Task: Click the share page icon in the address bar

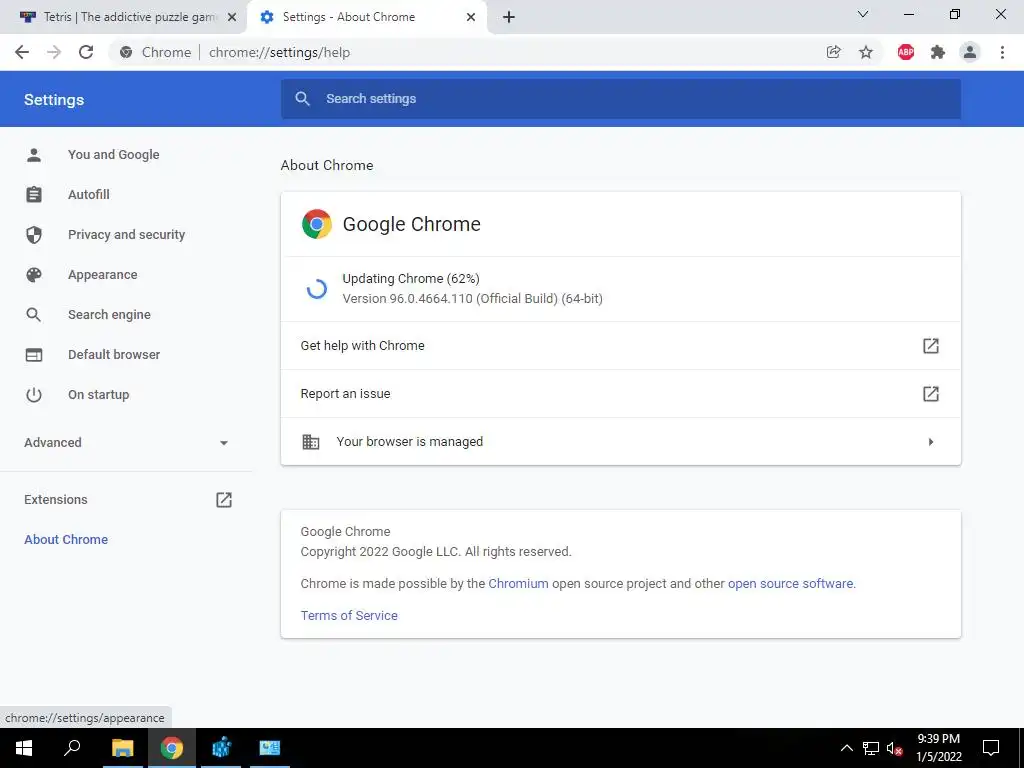Action: tap(833, 52)
